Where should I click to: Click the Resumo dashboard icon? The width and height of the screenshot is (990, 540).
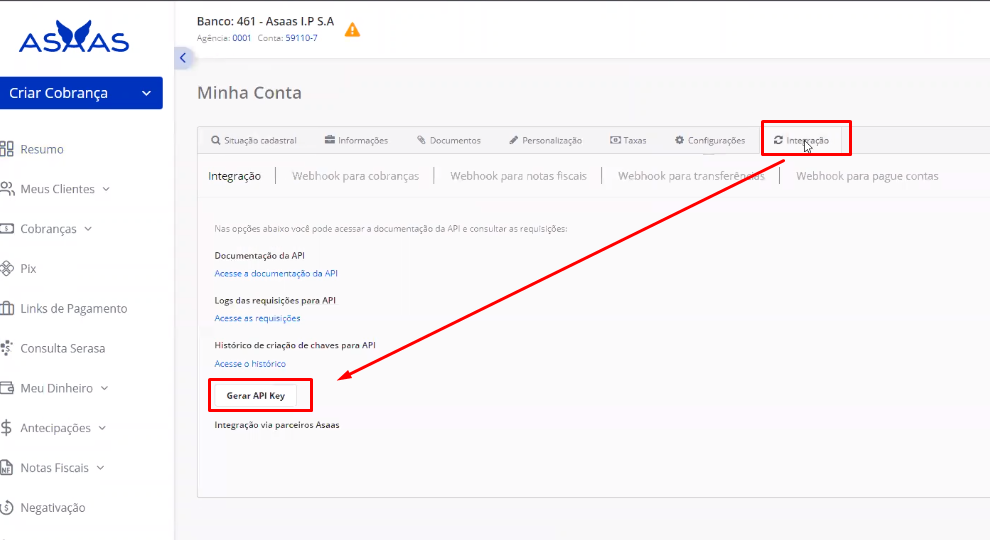[7, 149]
